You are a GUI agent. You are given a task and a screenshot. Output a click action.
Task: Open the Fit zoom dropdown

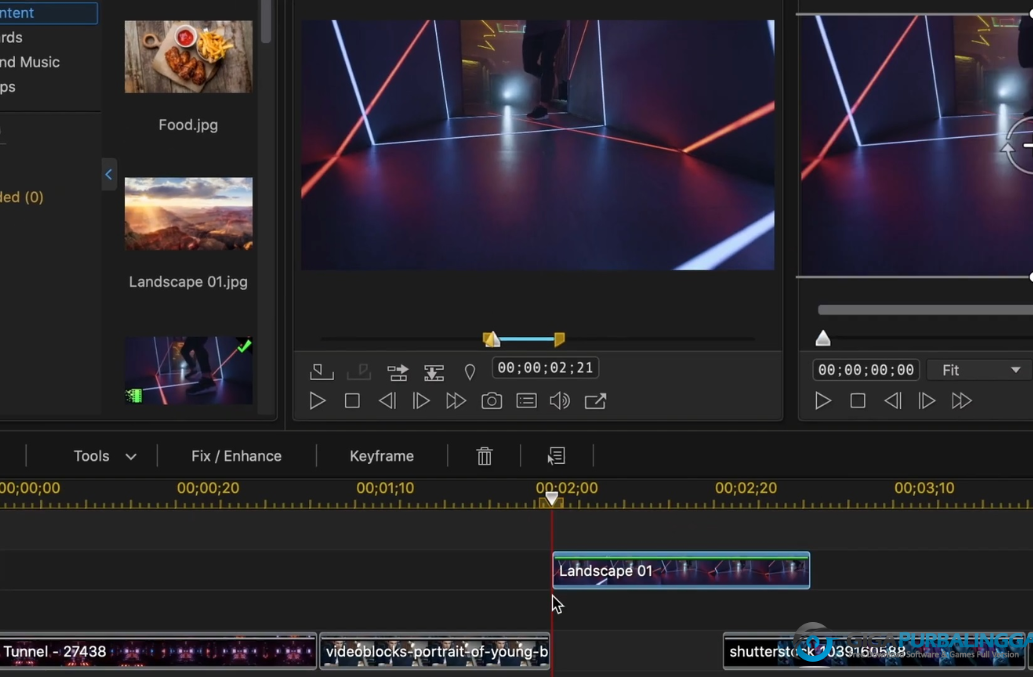980,370
